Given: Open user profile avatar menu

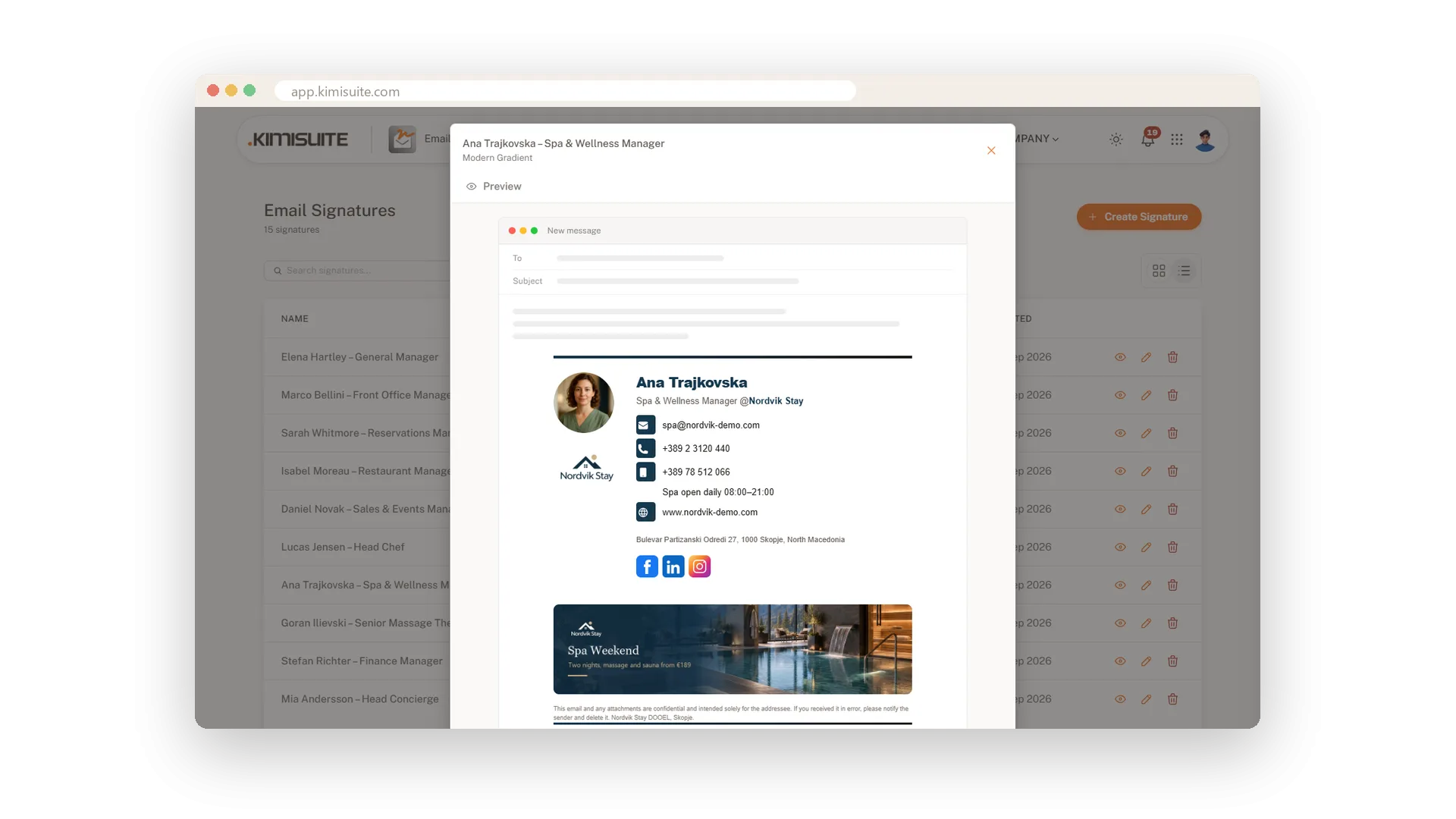Looking at the screenshot, I should [x=1205, y=140].
